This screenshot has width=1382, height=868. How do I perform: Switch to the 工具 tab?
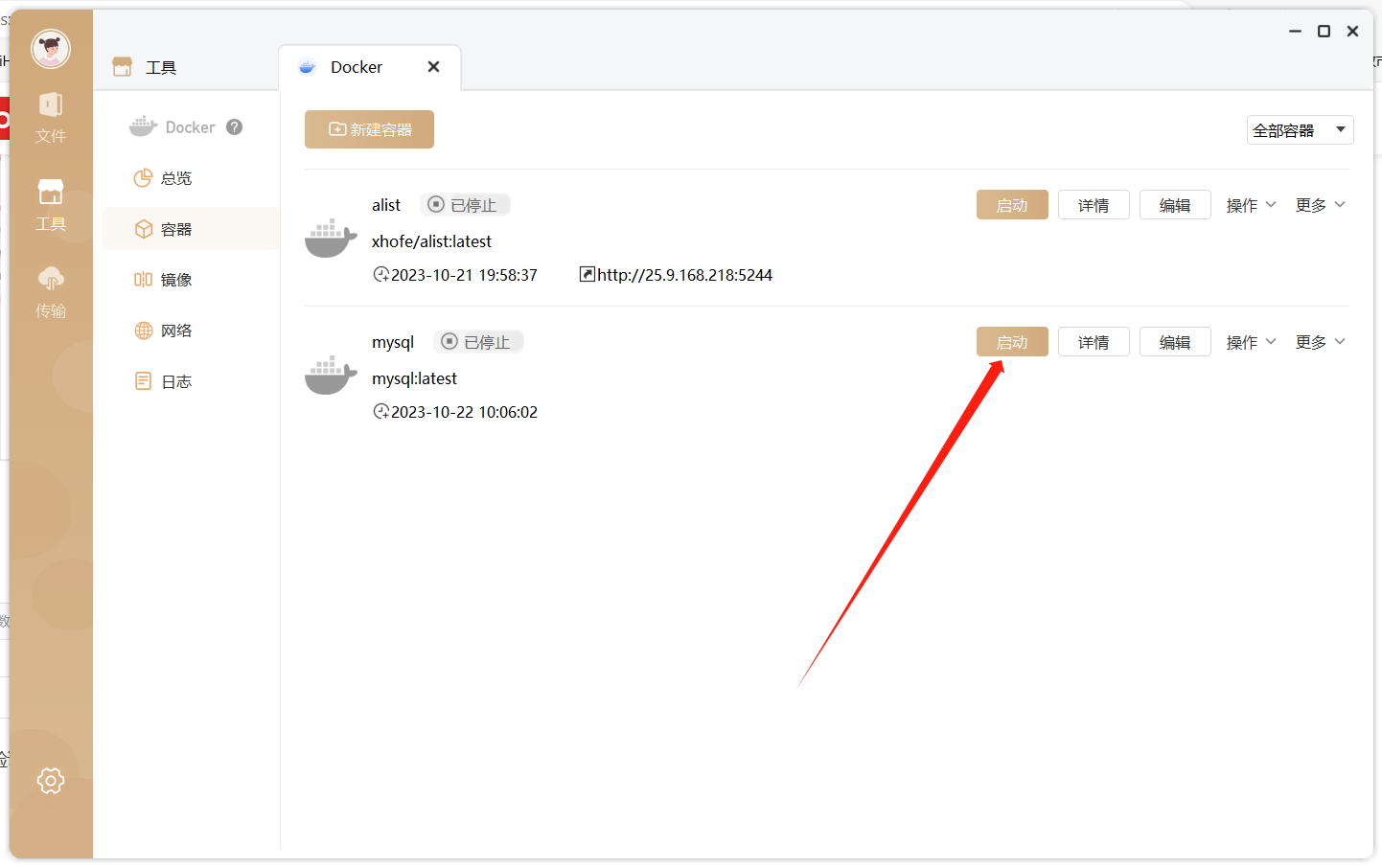[145, 67]
